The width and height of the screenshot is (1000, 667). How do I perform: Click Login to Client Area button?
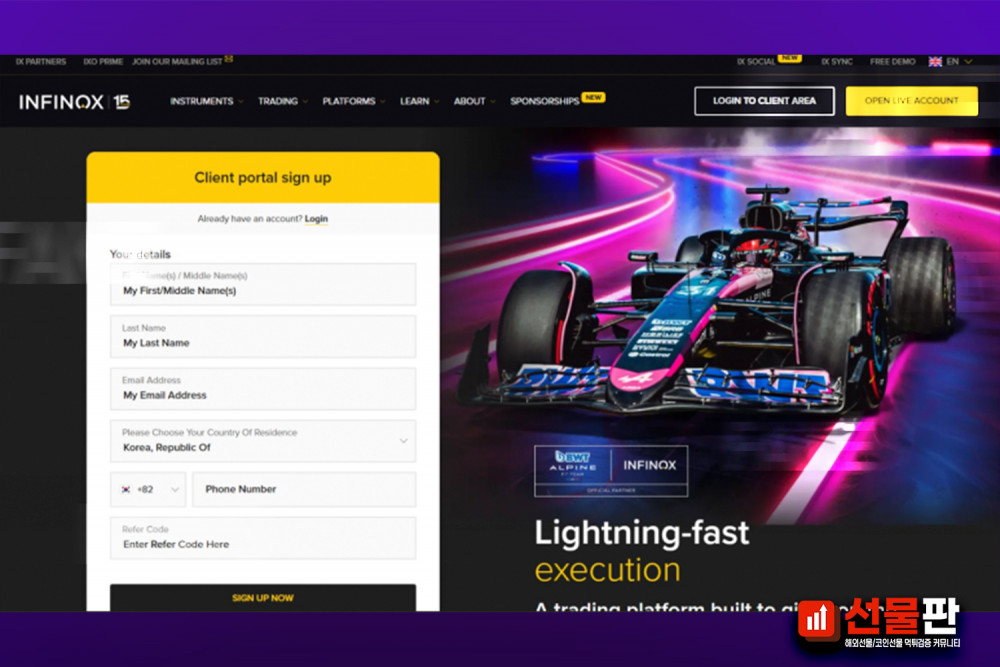pyautogui.click(x=764, y=101)
